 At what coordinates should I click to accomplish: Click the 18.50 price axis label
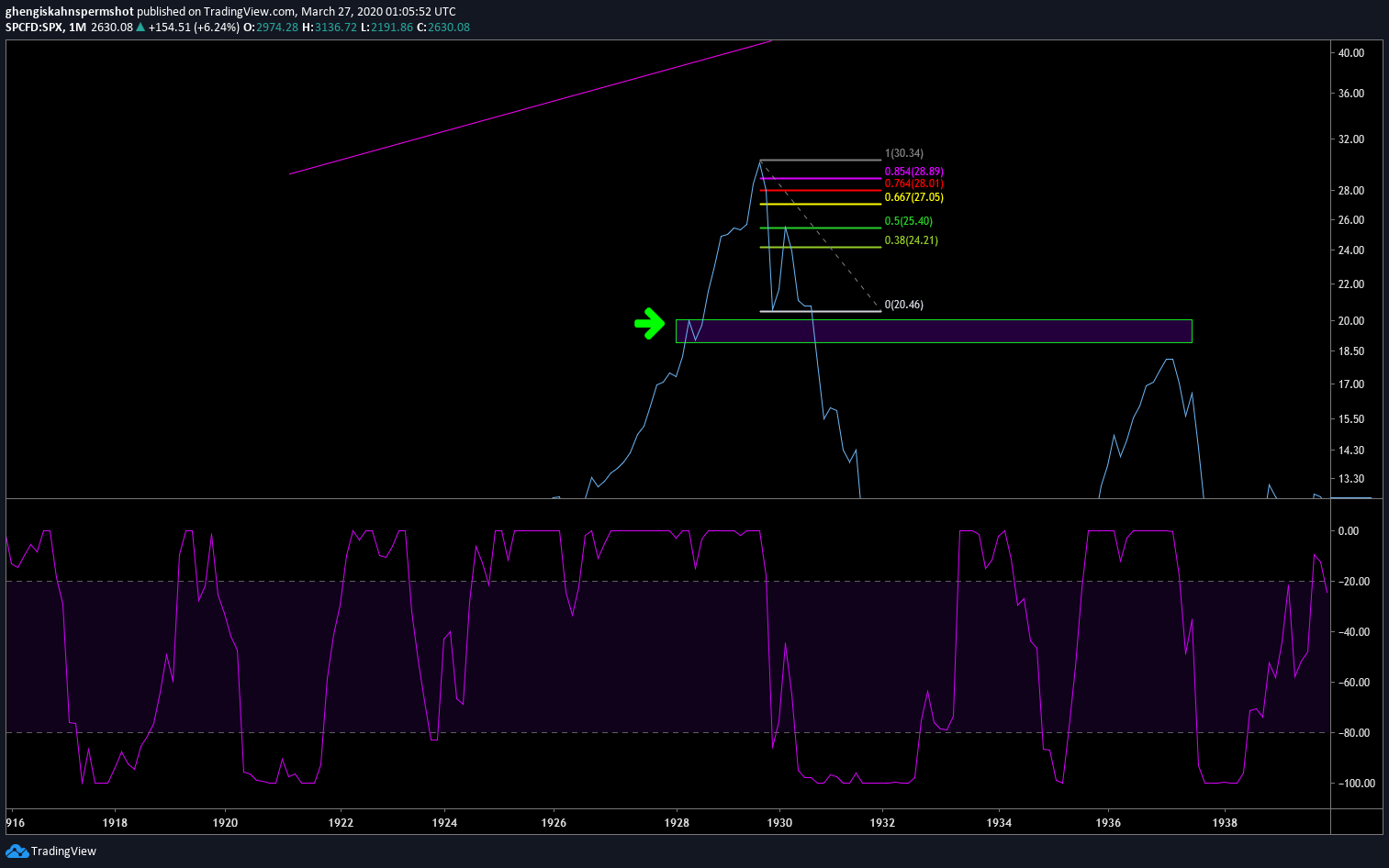click(1351, 351)
